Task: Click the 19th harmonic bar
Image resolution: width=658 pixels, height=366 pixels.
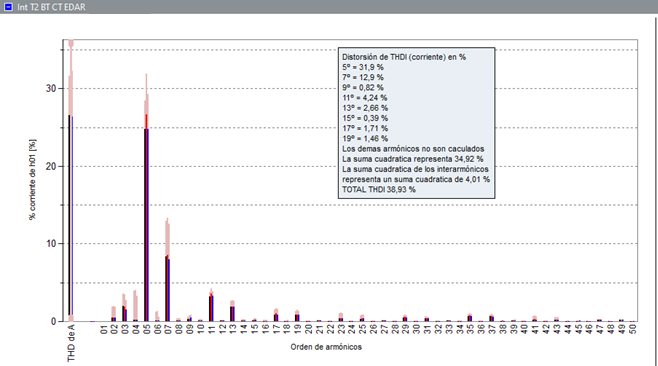Action: coord(297,316)
